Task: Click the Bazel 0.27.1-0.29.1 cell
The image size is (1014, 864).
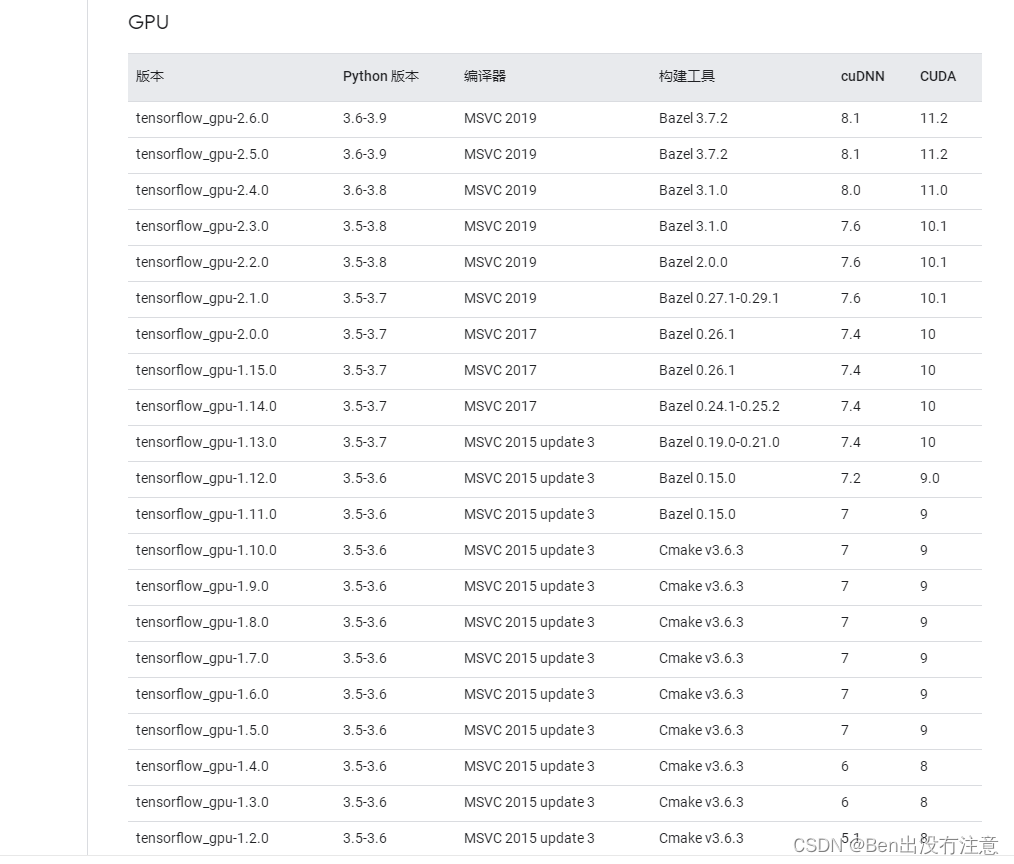Action: (719, 299)
